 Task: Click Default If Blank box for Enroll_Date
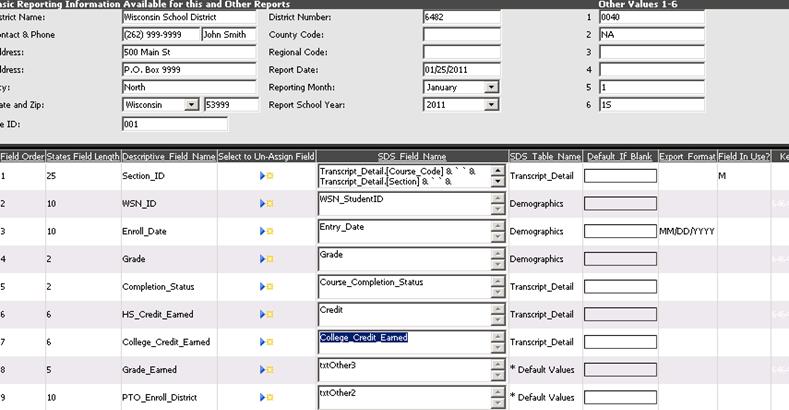(620, 231)
